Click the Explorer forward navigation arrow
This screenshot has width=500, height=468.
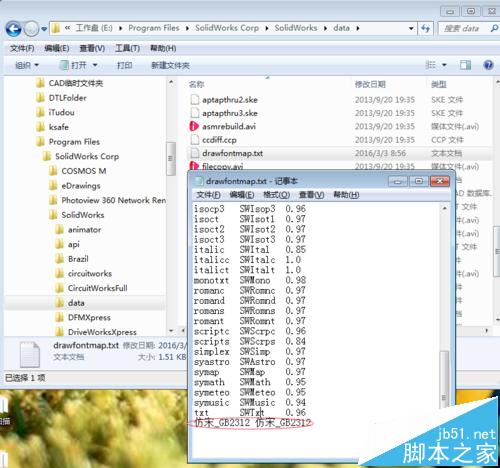tap(31, 29)
